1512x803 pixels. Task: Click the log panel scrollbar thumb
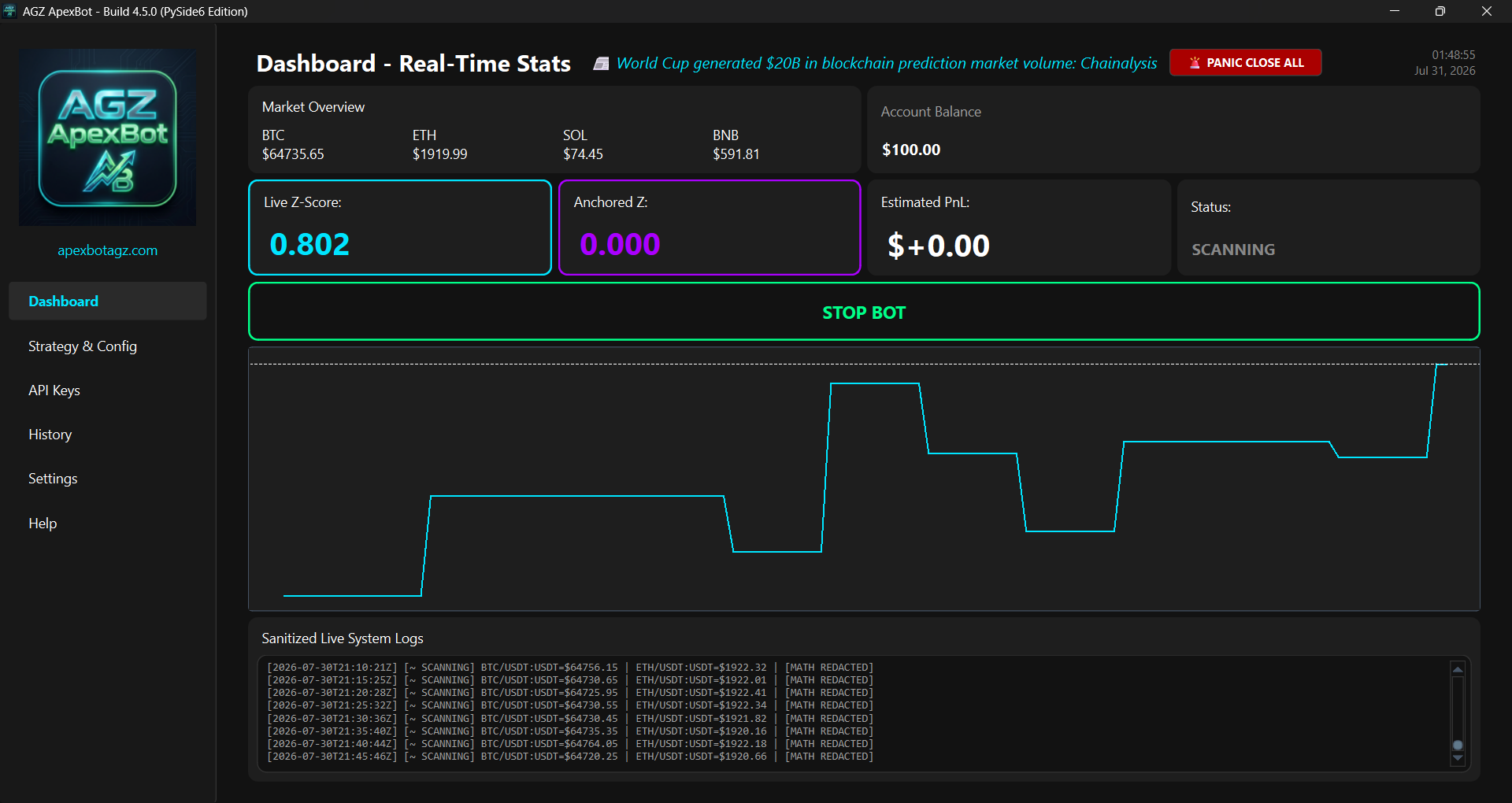click(1458, 745)
